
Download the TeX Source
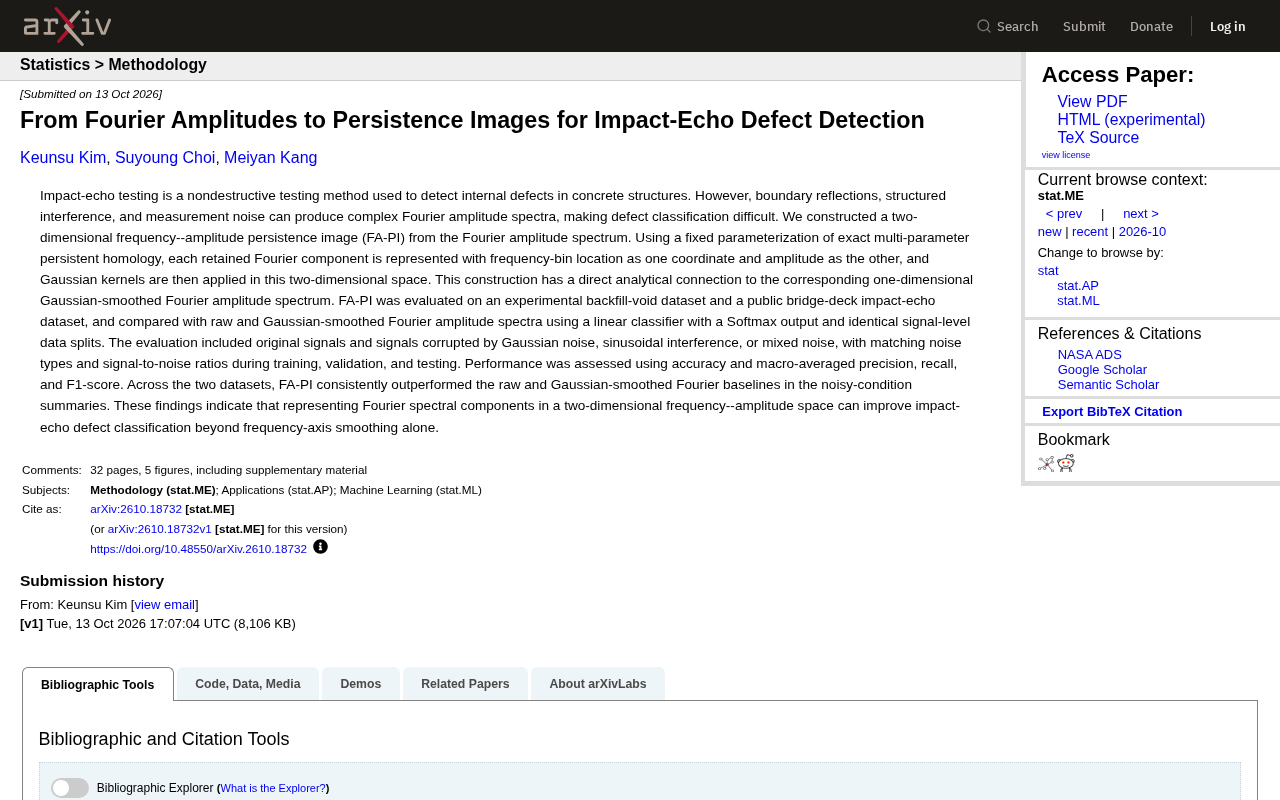[x=1098, y=138]
